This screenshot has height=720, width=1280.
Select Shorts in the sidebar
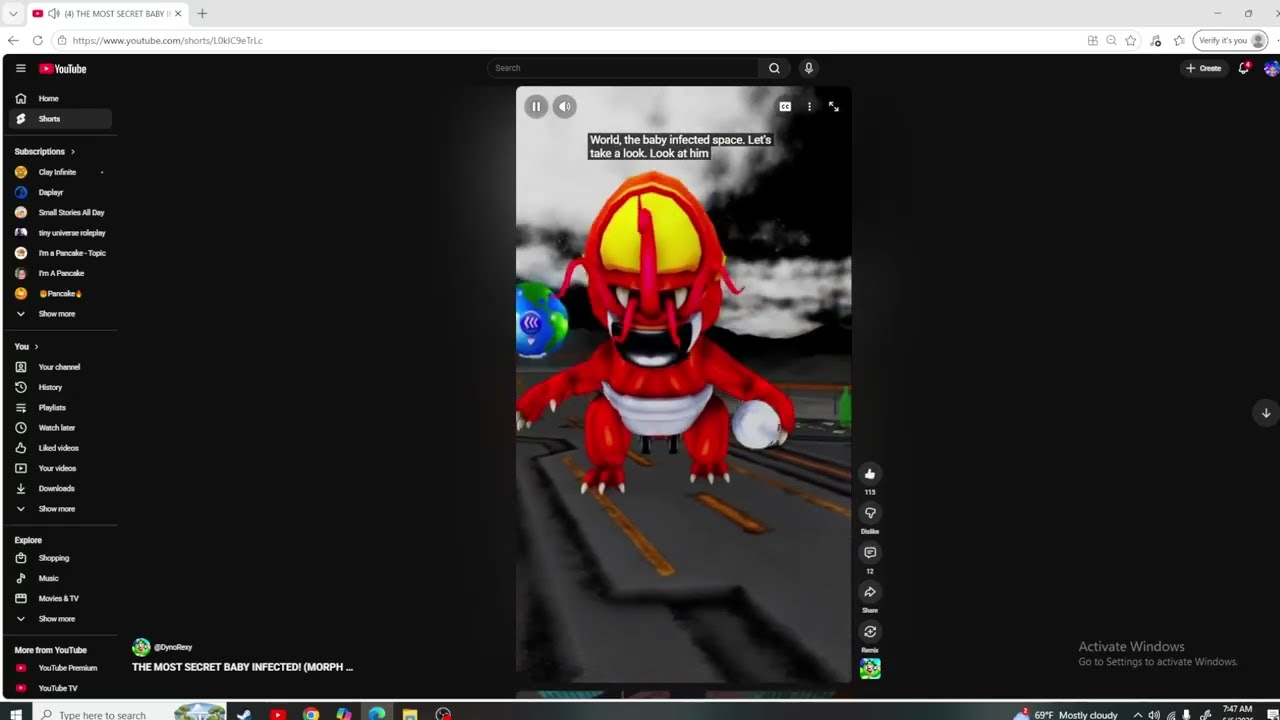60,118
